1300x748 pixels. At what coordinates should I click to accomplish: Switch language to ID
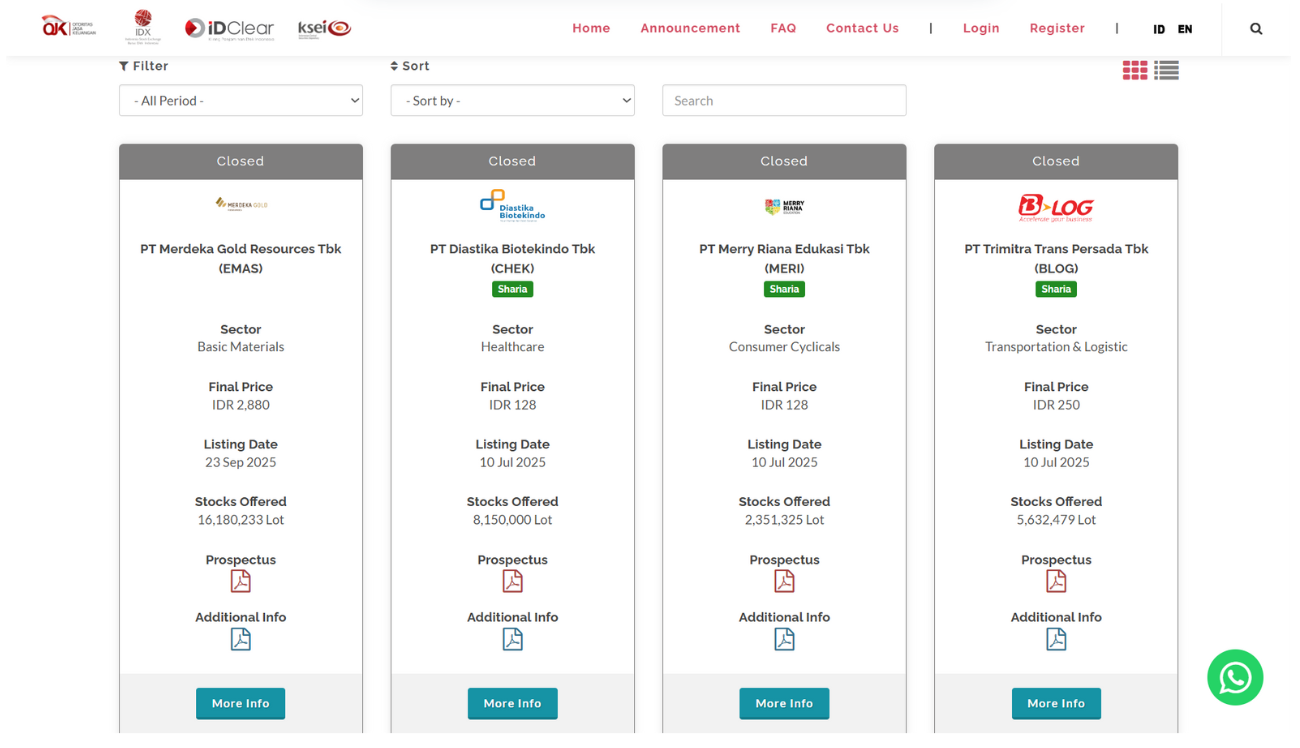point(1159,29)
